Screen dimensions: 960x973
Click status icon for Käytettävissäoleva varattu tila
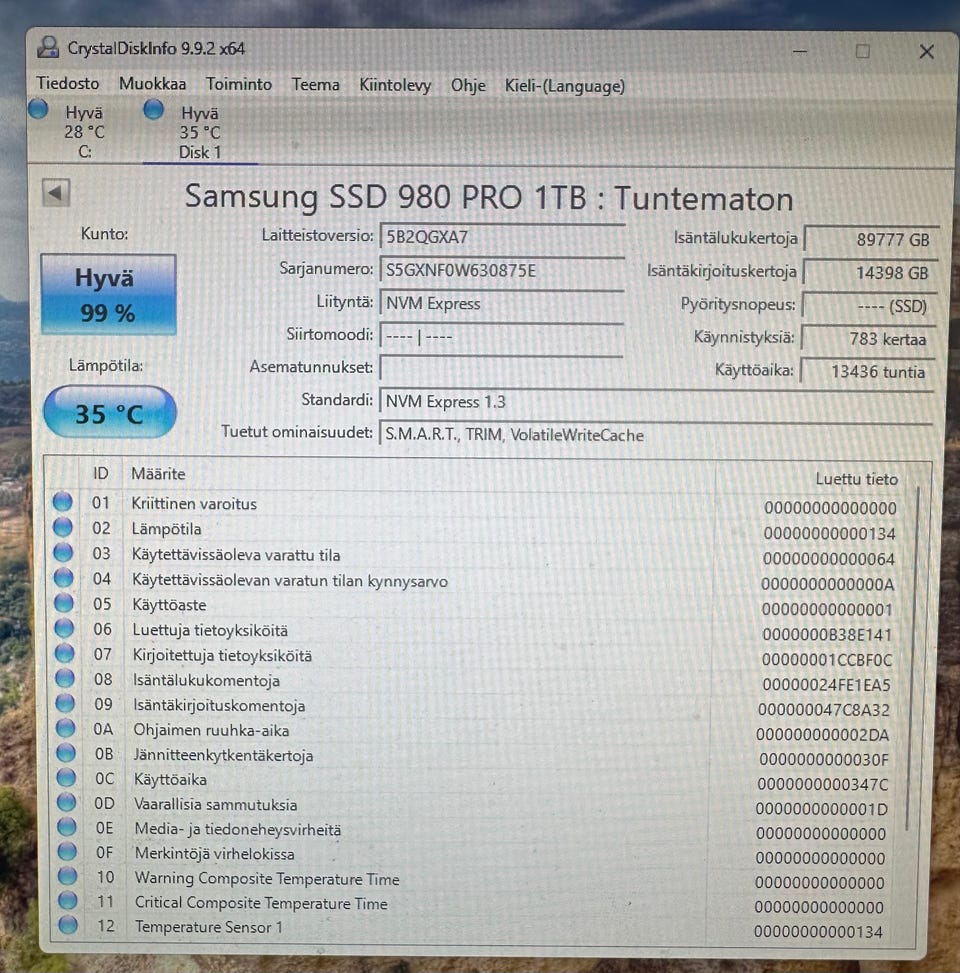click(63, 552)
